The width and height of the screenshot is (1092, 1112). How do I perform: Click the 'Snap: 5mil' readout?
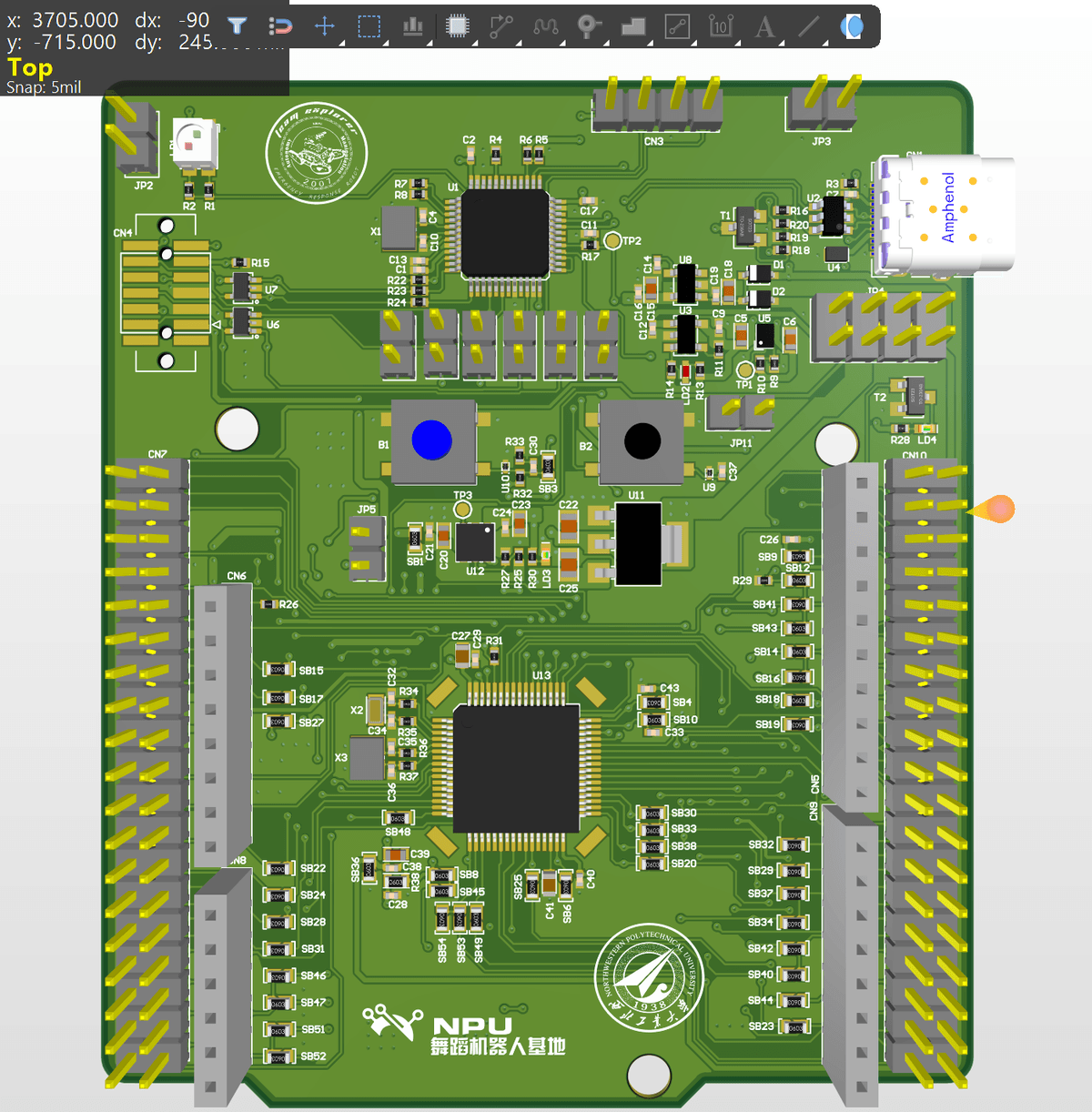point(44,87)
